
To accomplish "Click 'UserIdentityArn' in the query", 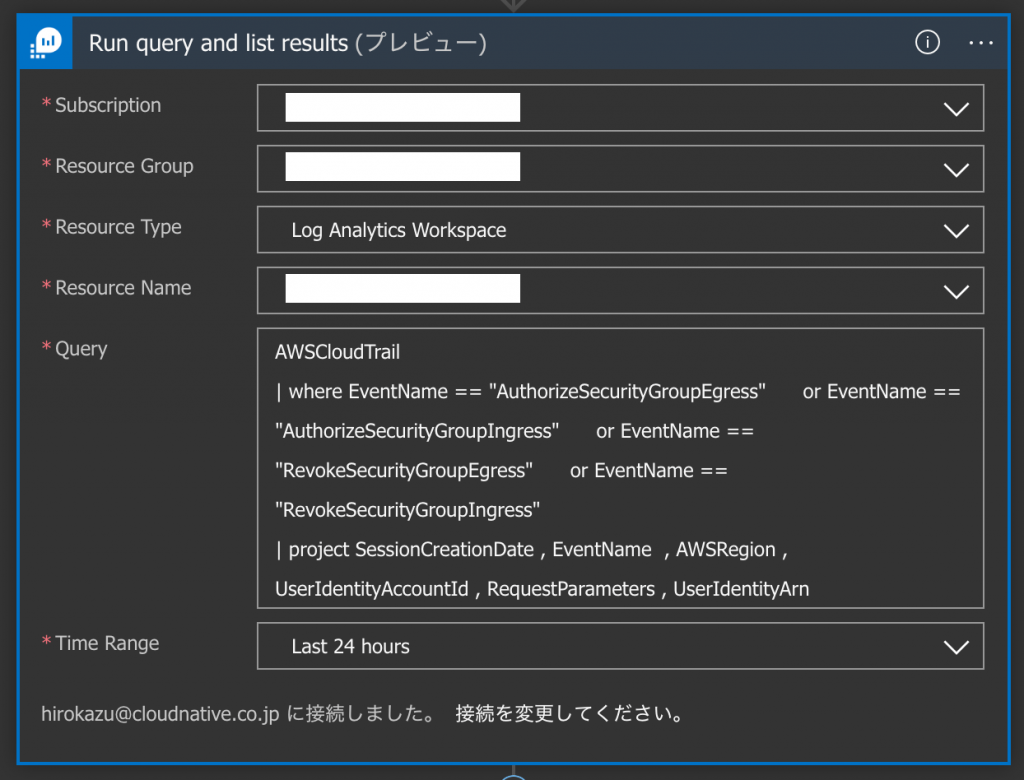I will 741,589.
